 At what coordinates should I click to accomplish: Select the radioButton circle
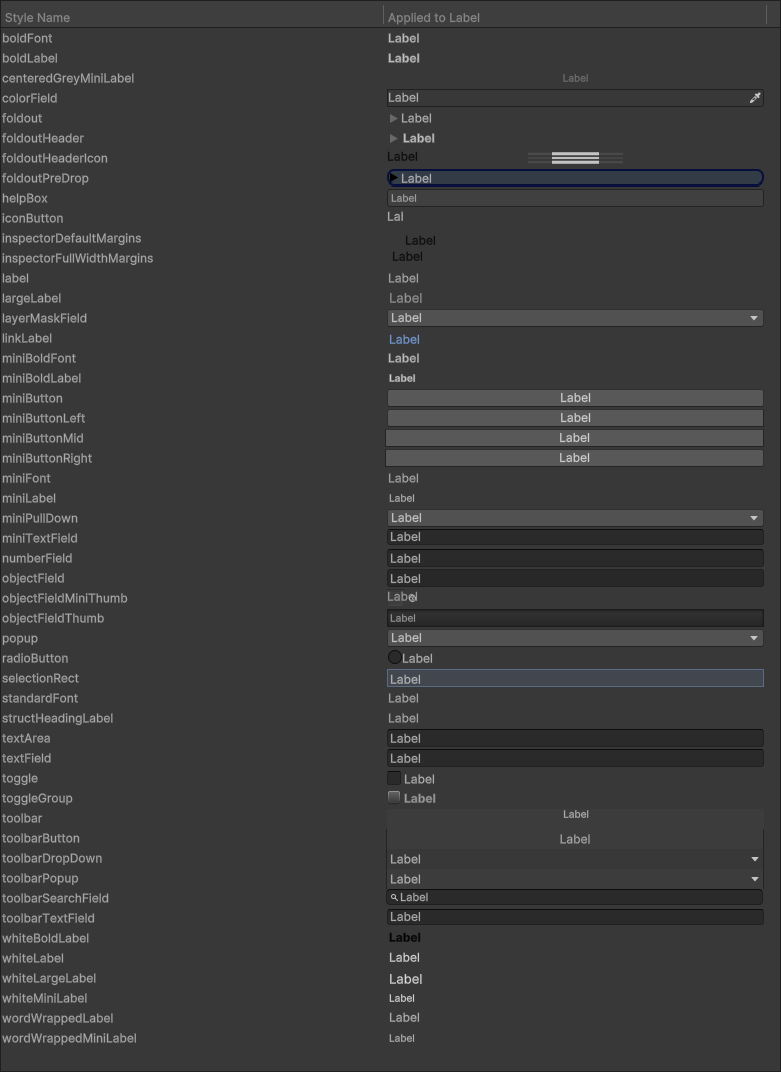coord(395,658)
